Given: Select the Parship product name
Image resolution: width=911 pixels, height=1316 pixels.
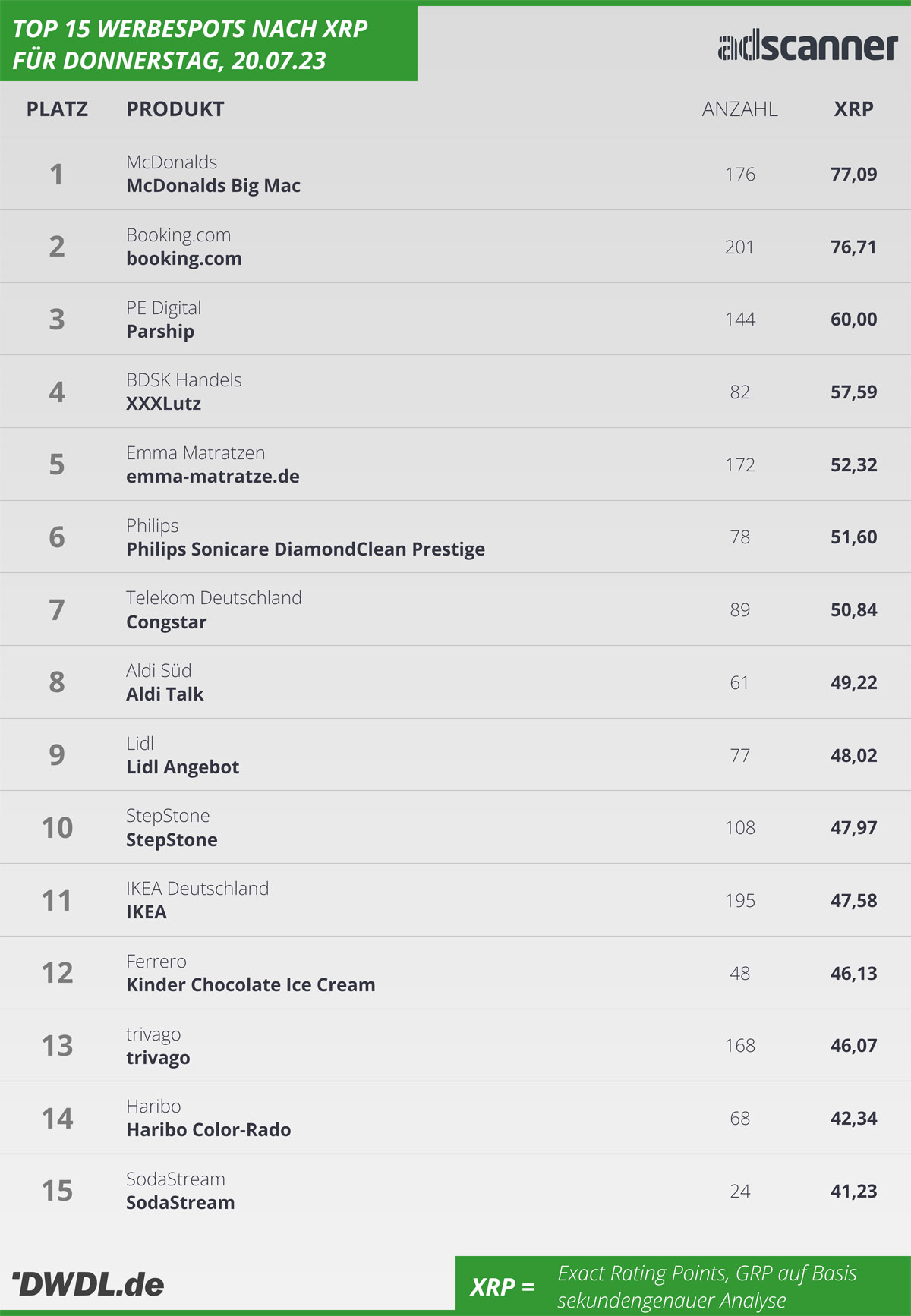Looking at the screenshot, I should (160, 332).
